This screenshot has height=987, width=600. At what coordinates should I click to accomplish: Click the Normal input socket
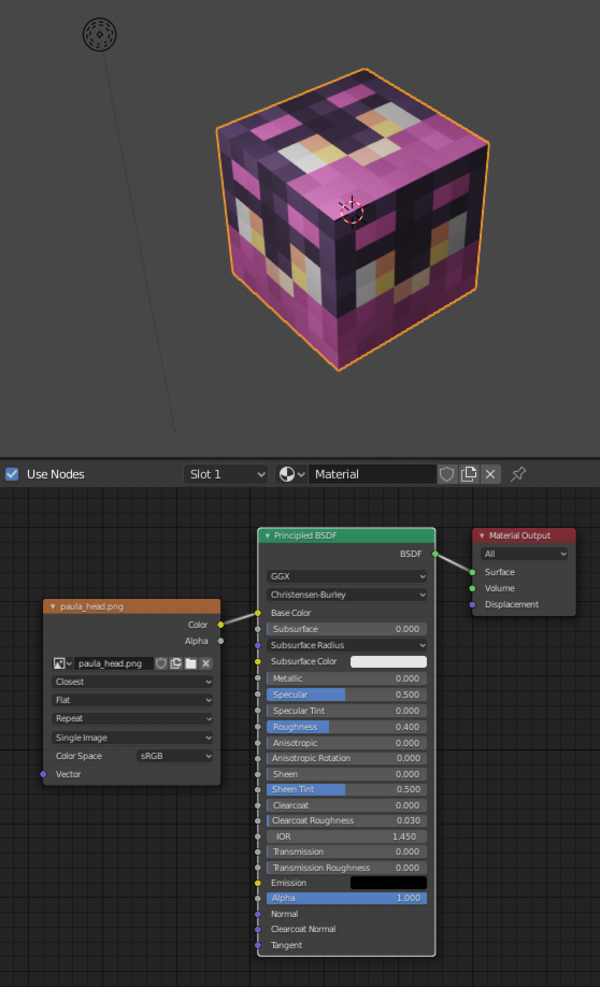pyautogui.click(x=258, y=914)
